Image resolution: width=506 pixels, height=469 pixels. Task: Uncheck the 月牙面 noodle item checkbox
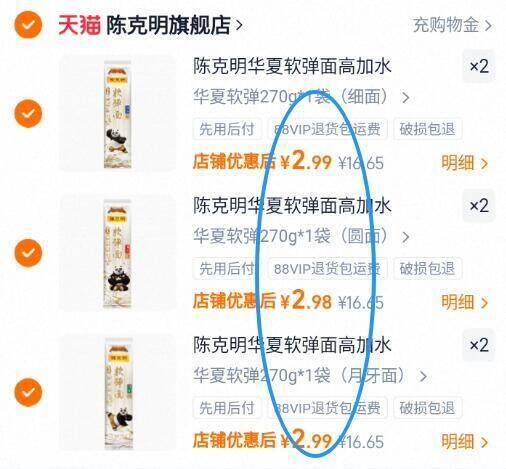click(x=28, y=392)
